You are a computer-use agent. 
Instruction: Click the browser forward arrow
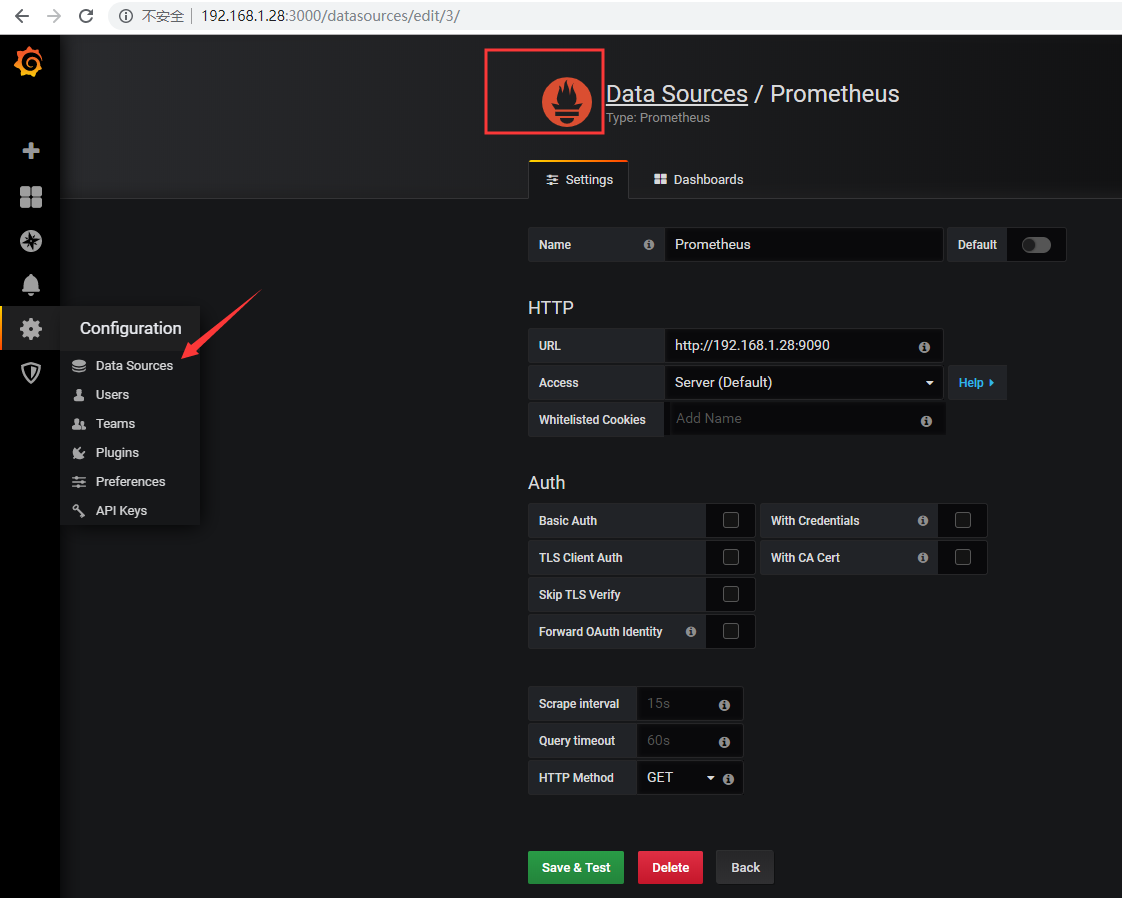click(54, 16)
